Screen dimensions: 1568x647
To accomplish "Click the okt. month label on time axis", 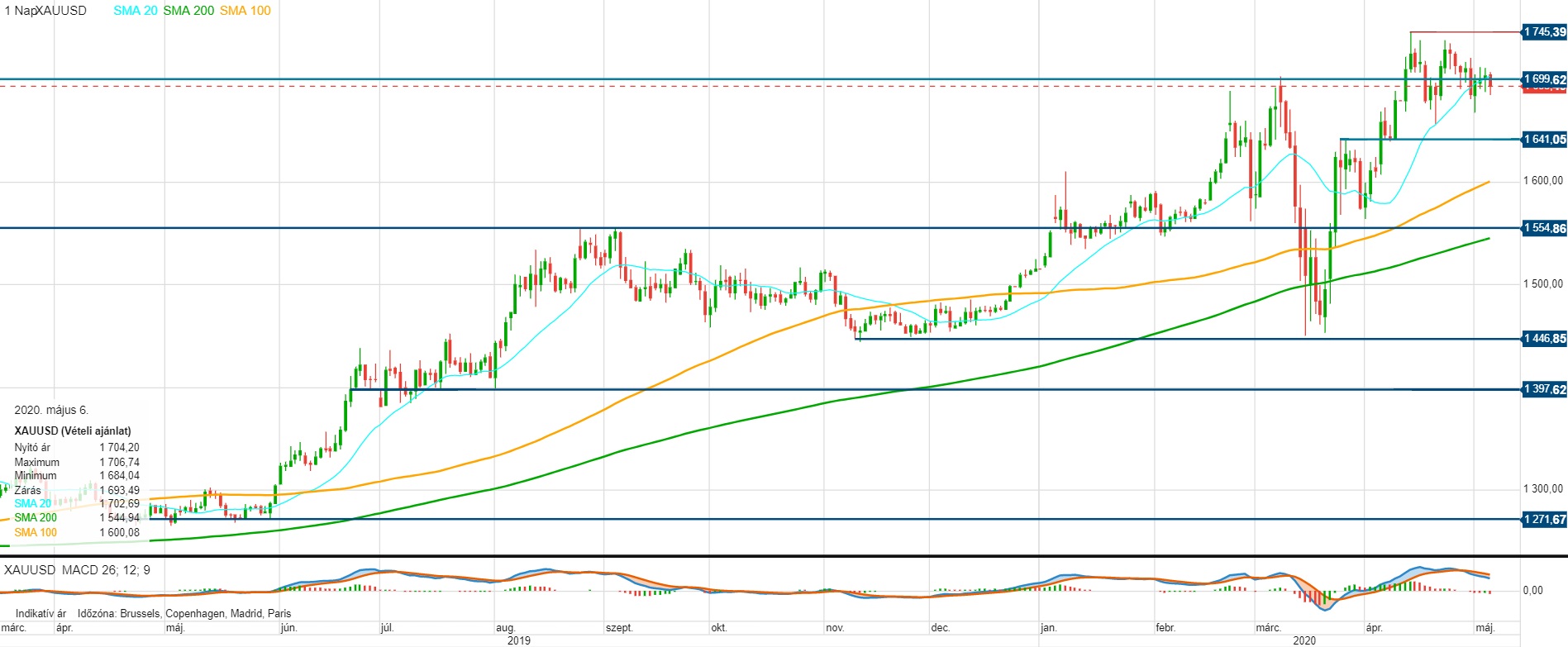I will (719, 628).
